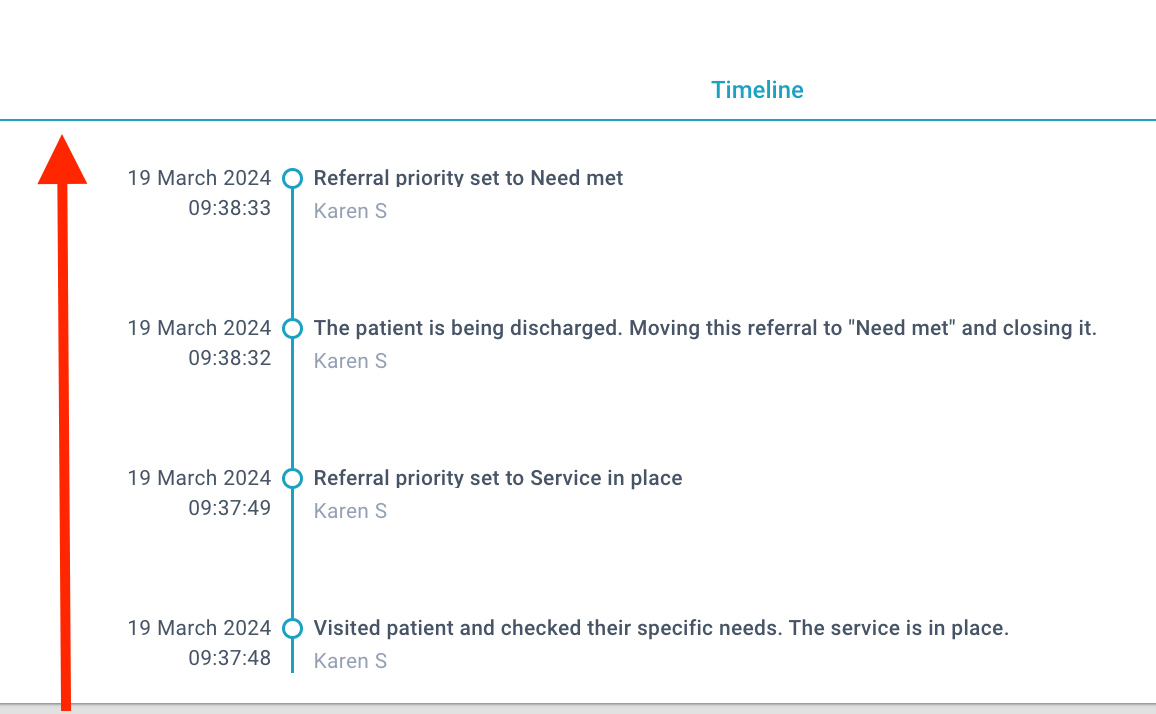Image resolution: width=1156 pixels, height=714 pixels.
Task: Open the "Visited patient and checked" note
Action: click(x=661, y=628)
